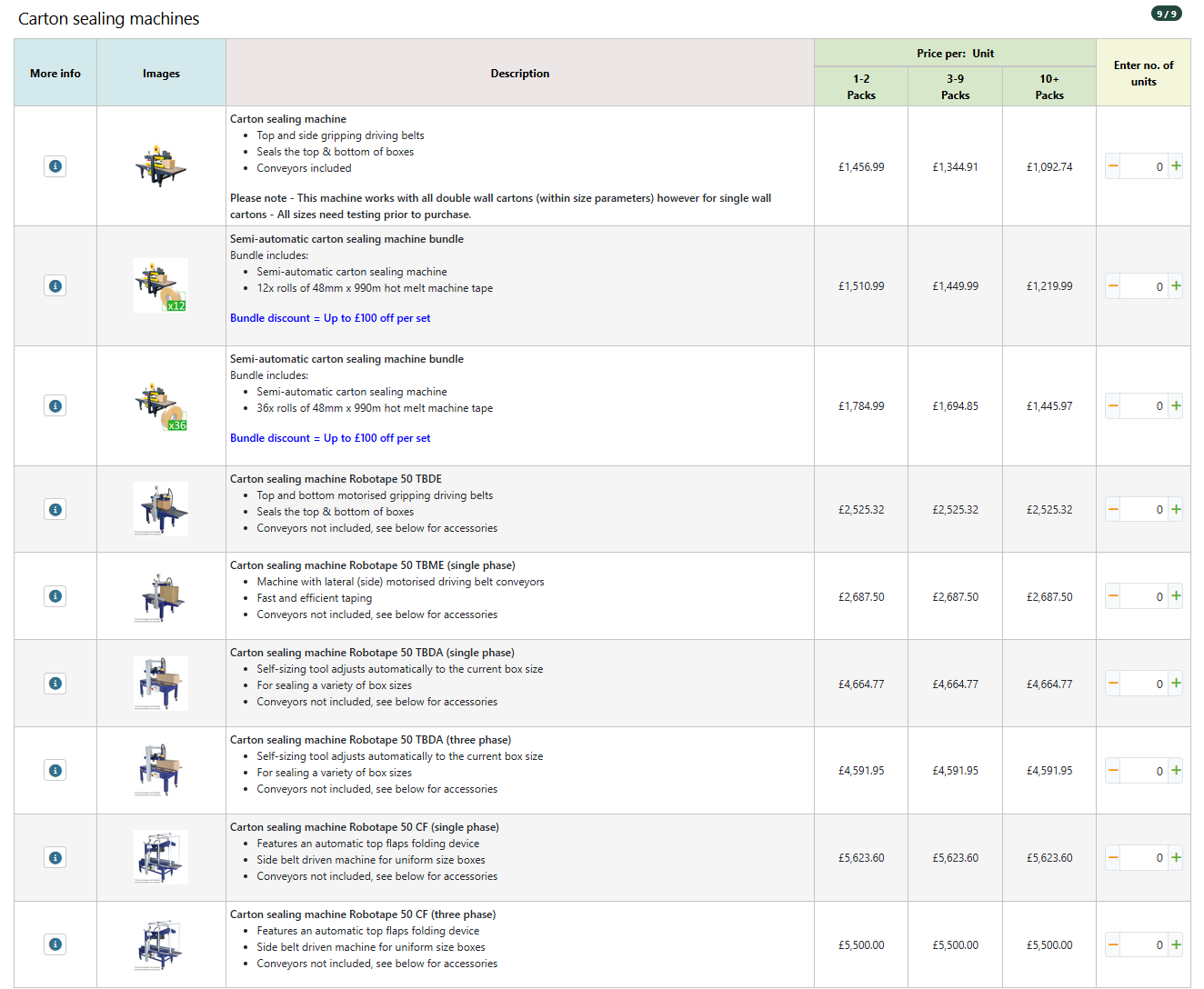
Task: Click price £1,344.91
Action: (956, 167)
